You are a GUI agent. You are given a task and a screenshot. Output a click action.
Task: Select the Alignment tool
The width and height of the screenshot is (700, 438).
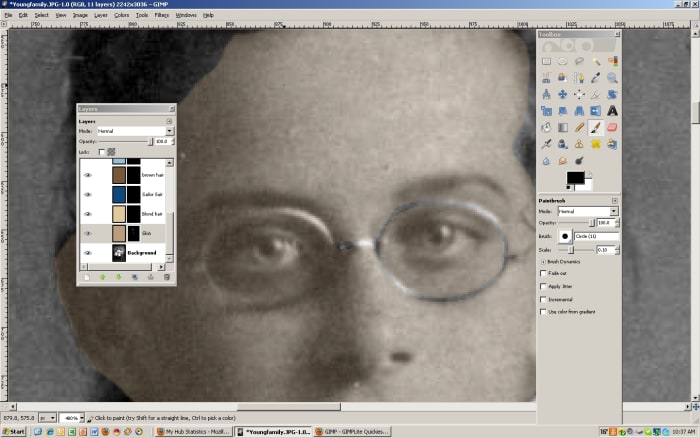[579, 94]
